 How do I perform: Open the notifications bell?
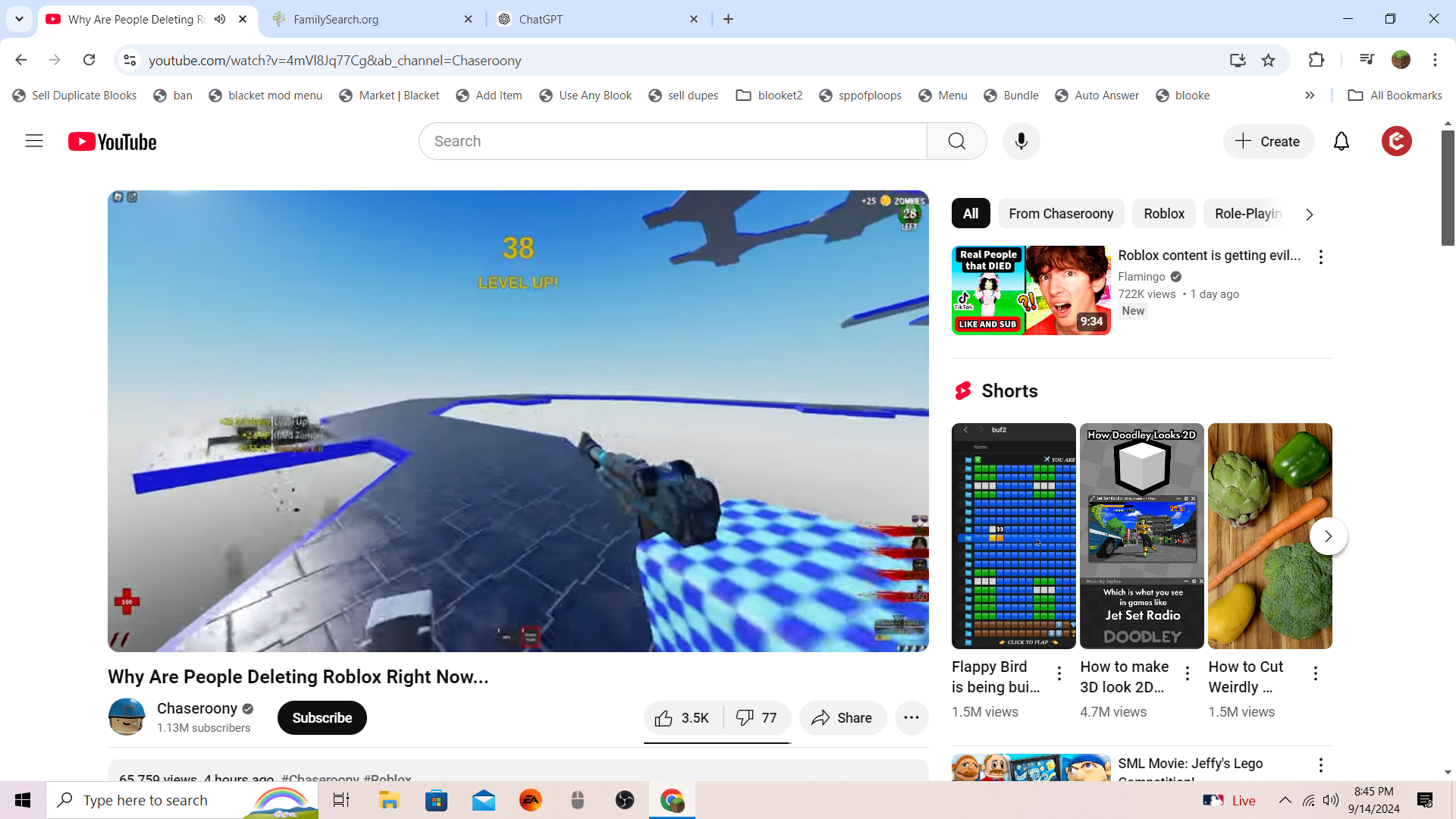click(x=1341, y=141)
